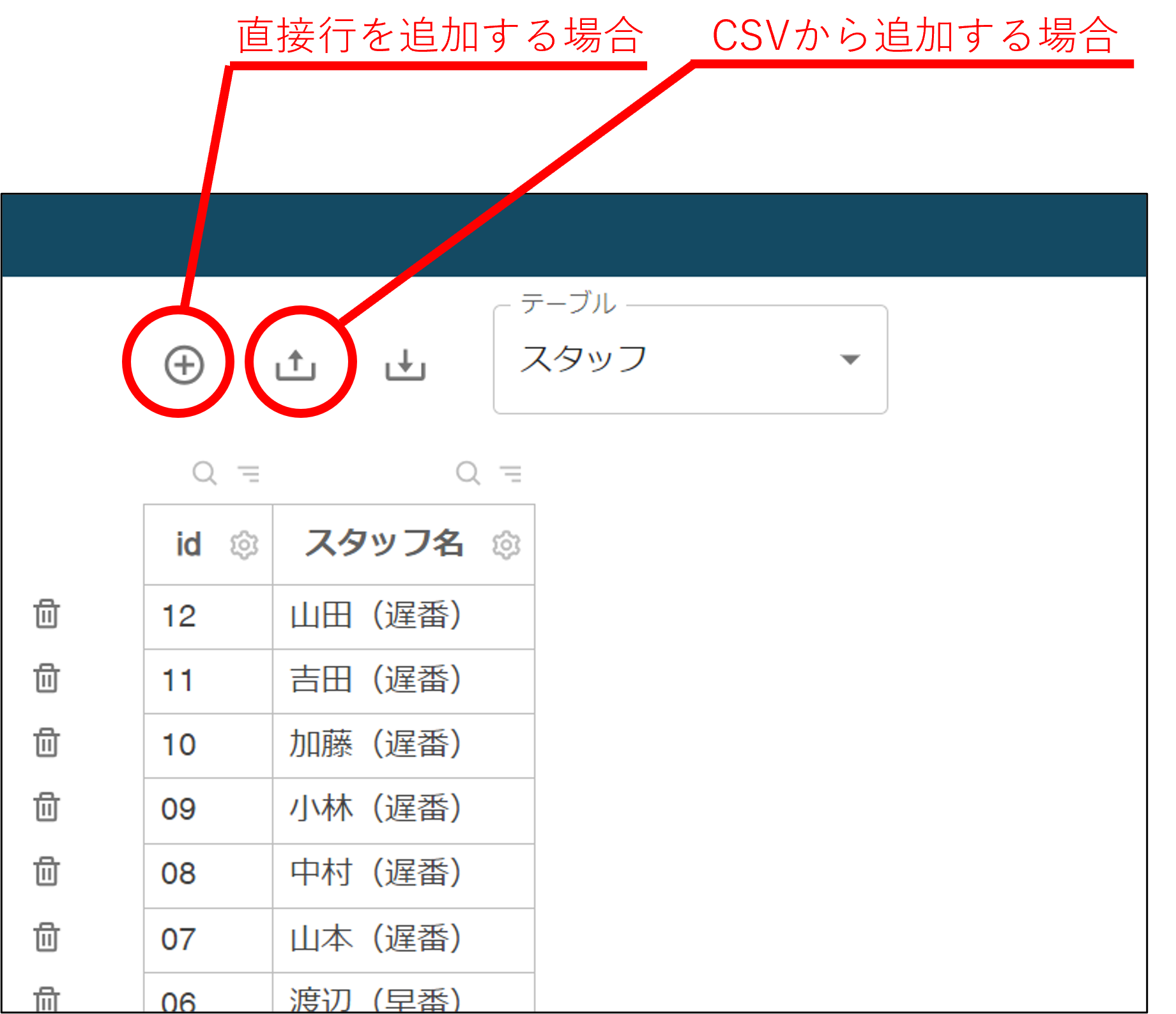1176x1014 pixels.
Task: Click the CSV download icon
Action: tap(405, 365)
